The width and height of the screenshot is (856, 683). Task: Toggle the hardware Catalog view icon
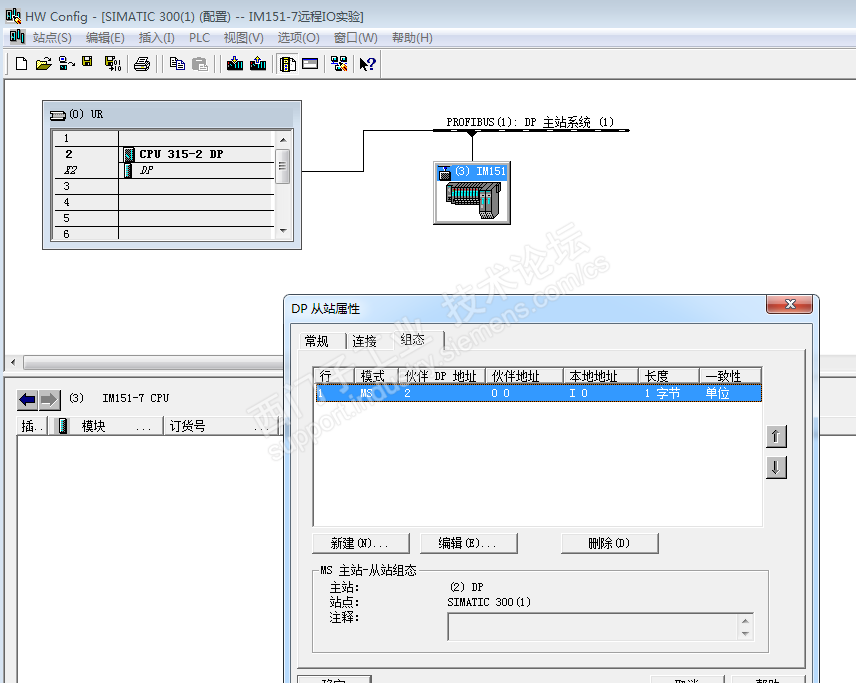[288, 64]
